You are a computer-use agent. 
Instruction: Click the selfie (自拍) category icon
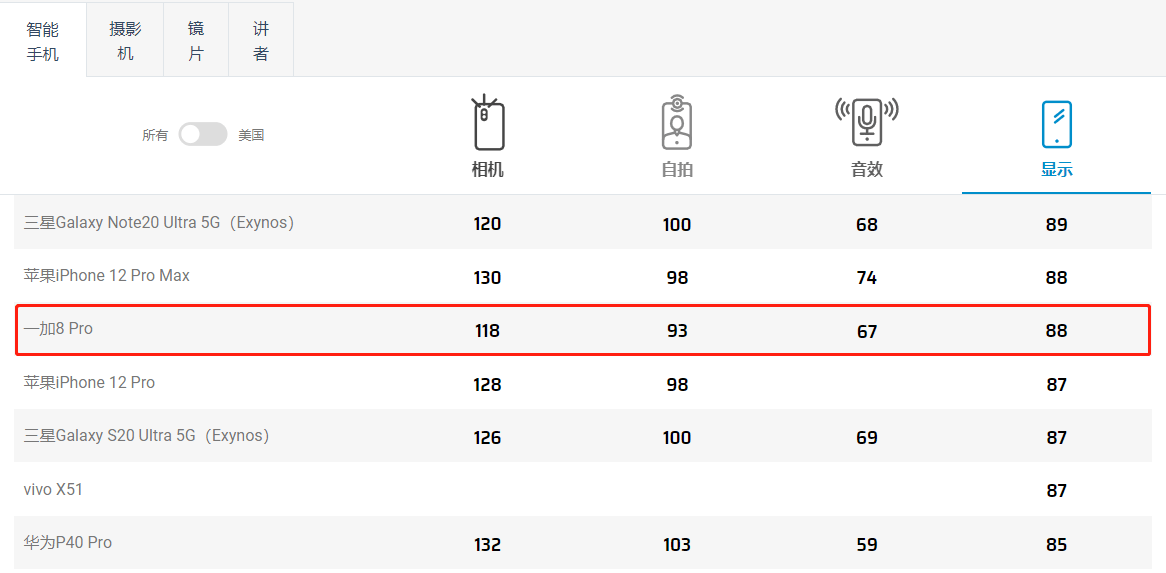(677, 124)
